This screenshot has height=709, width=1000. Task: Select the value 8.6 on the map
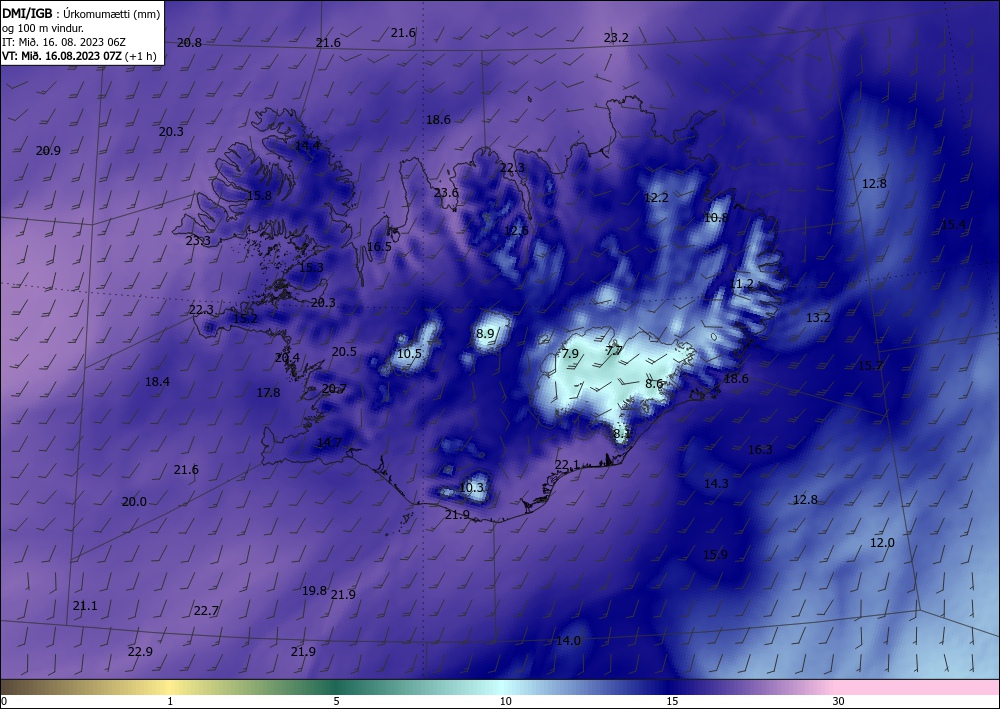654,383
